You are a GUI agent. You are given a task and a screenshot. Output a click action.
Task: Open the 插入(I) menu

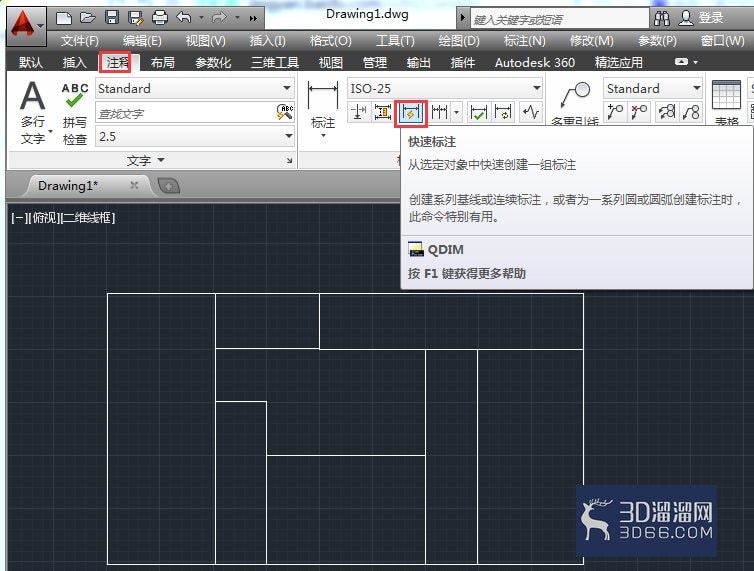pyautogui.click(x=267, y=41)
